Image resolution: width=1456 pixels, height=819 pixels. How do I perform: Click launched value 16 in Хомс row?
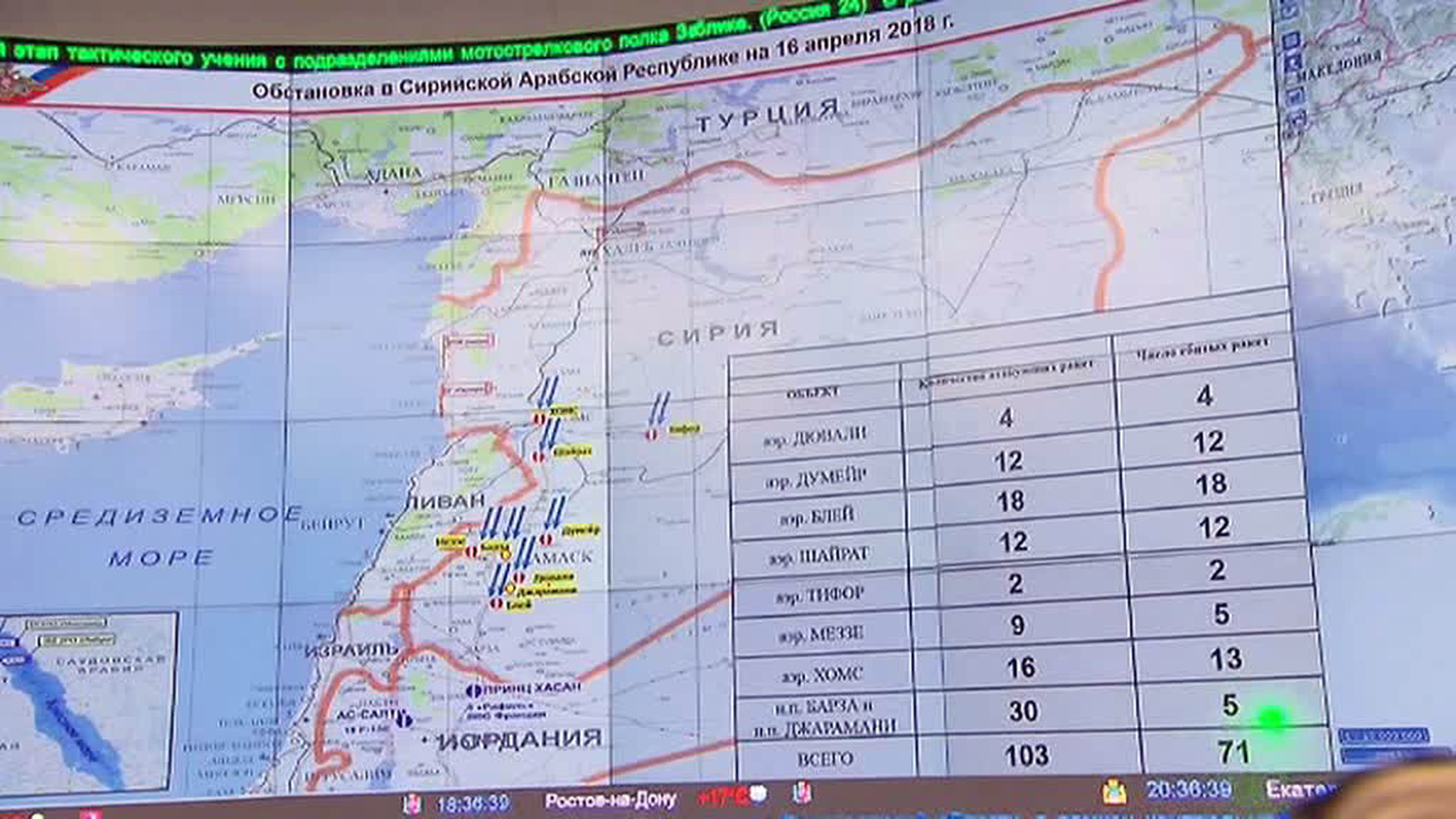click(1021, 668)
